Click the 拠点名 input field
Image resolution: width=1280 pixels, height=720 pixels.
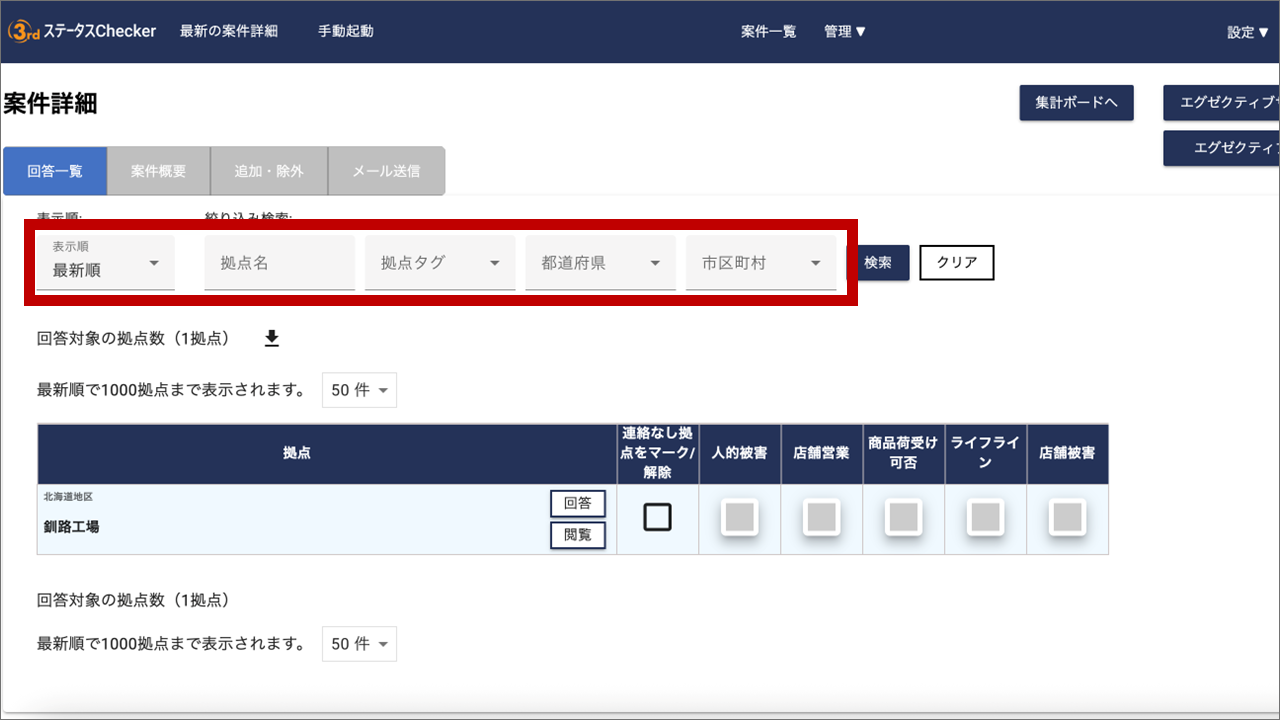click(x=279, y=263)
